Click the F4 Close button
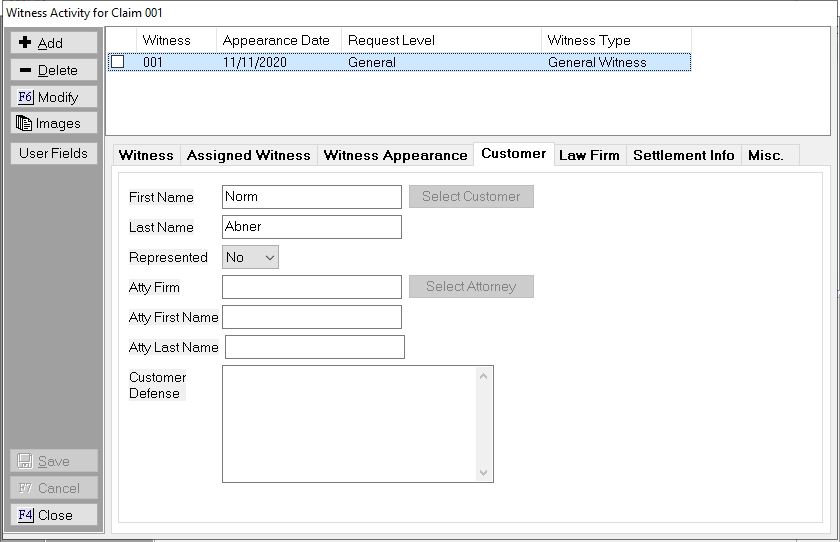This screenshot has height=542, width=840. 54,515
